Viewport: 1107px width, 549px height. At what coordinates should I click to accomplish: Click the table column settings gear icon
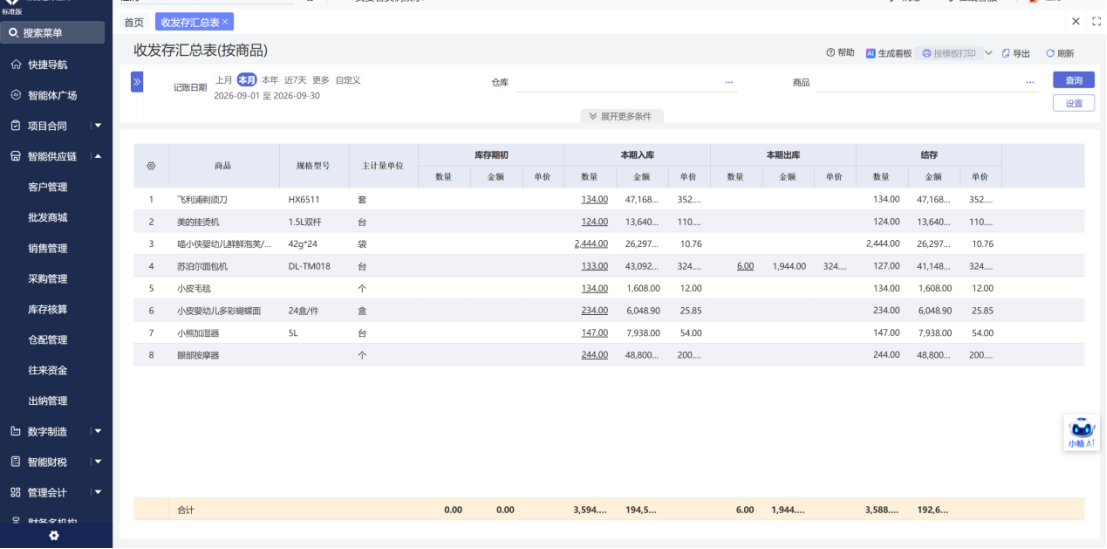[x=150, y=166]
